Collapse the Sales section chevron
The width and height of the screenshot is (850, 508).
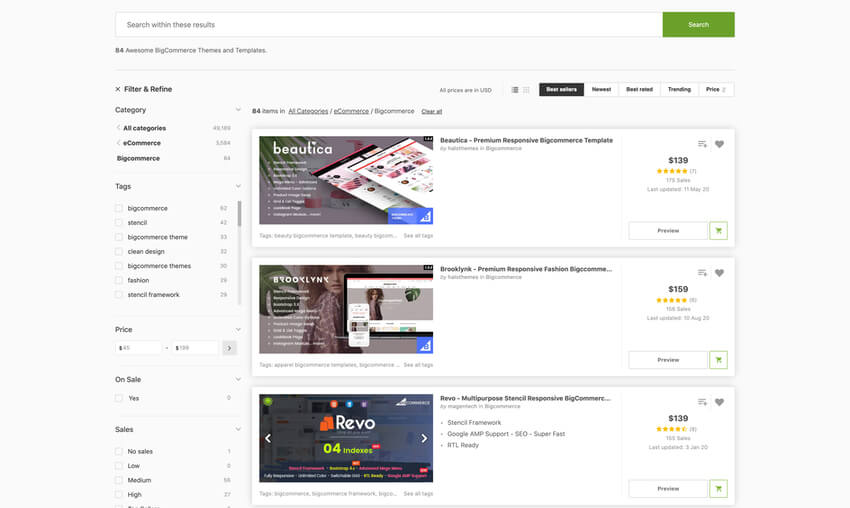pos(238,429)
